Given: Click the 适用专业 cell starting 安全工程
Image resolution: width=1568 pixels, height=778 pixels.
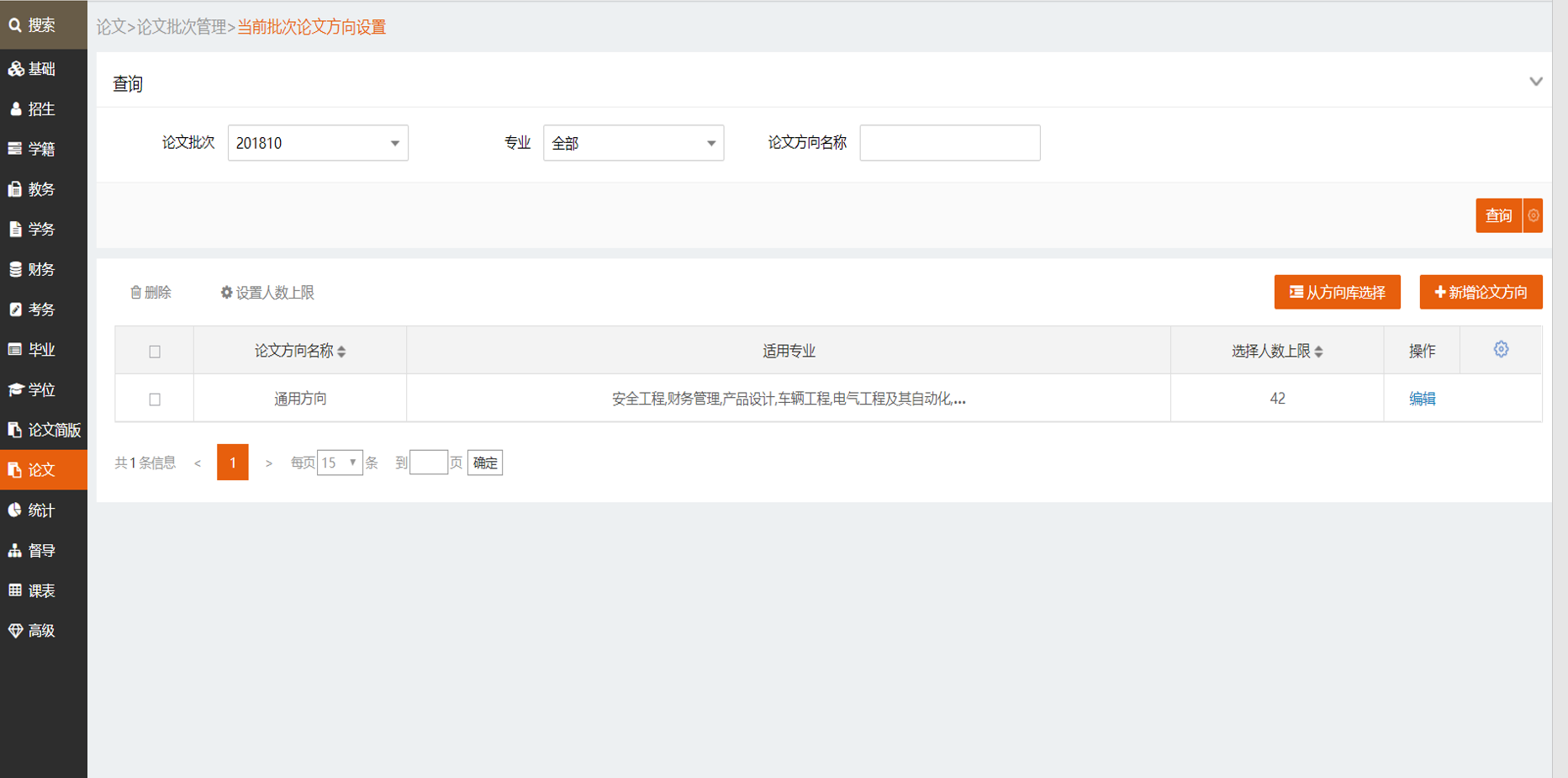Looking at the screenshot, I should tap(789, 399).
